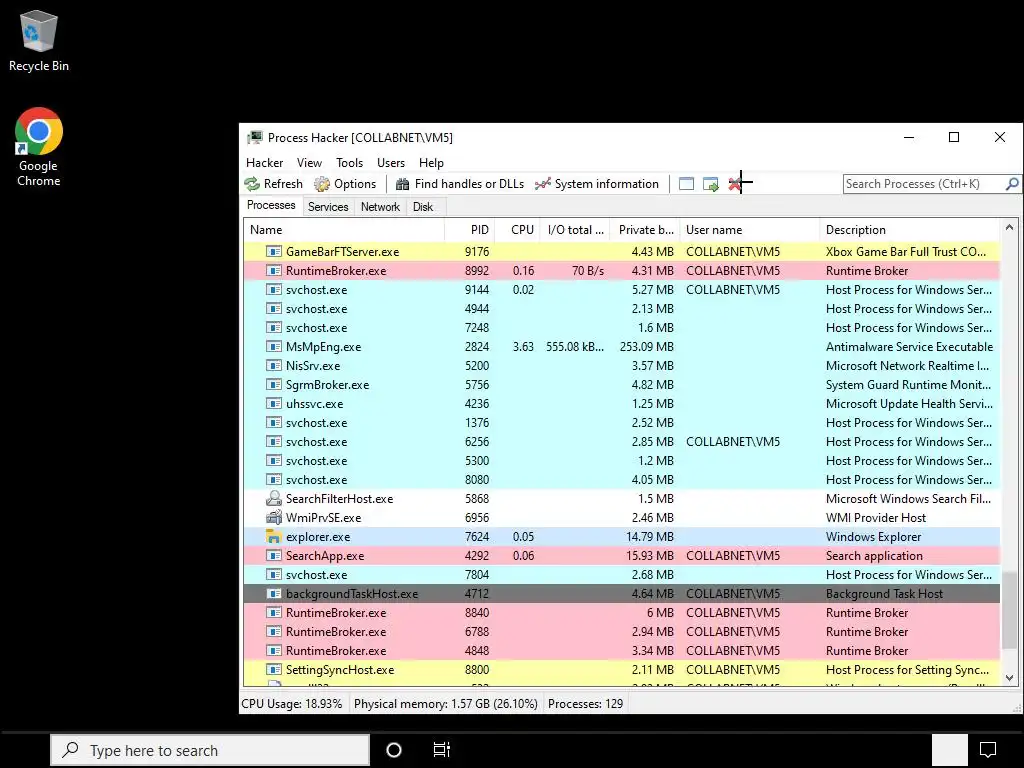Screen dimensions: 1024x768
Task: Click the process list scroll down arrow
Action: [x=1009, y=678]
